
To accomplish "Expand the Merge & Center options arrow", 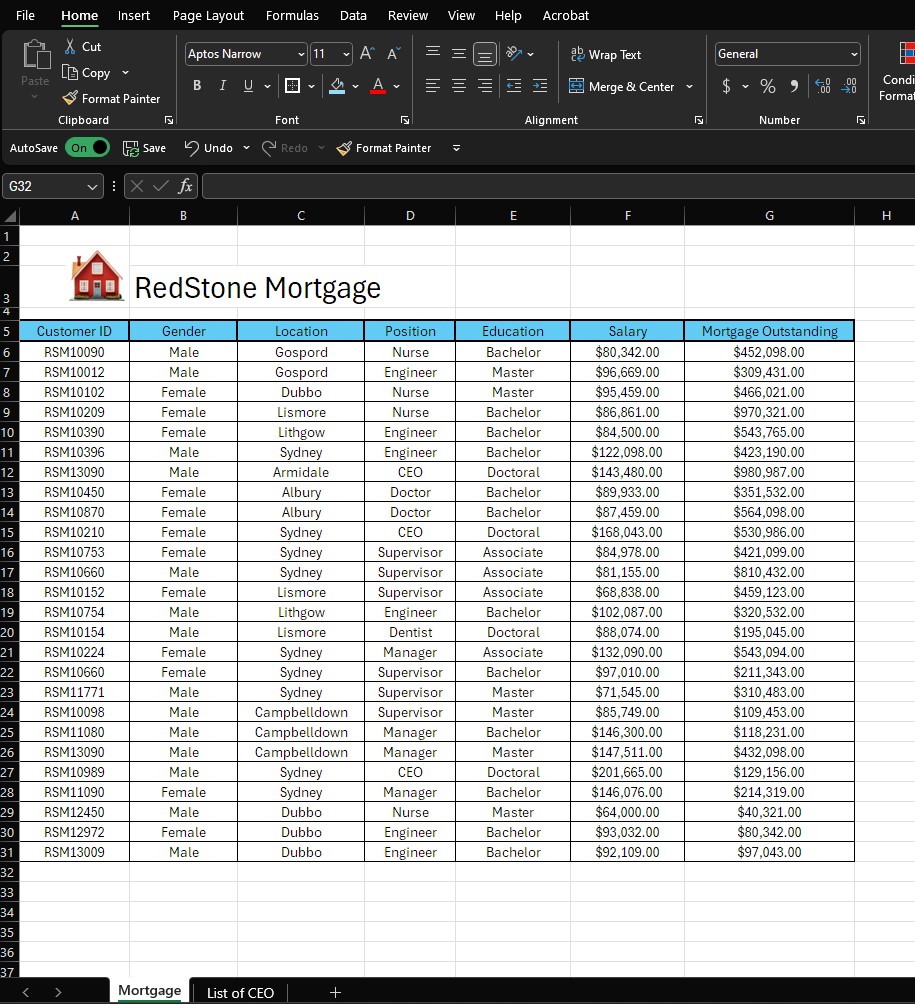I will [690, 86].
